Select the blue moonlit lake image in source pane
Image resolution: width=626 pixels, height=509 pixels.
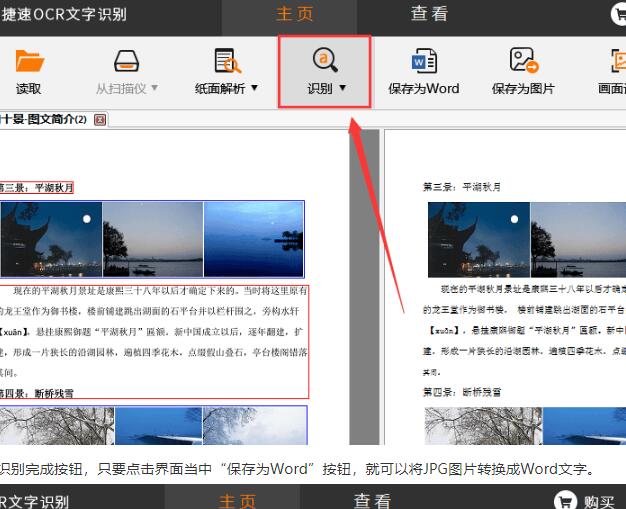[x=254, y=239]
